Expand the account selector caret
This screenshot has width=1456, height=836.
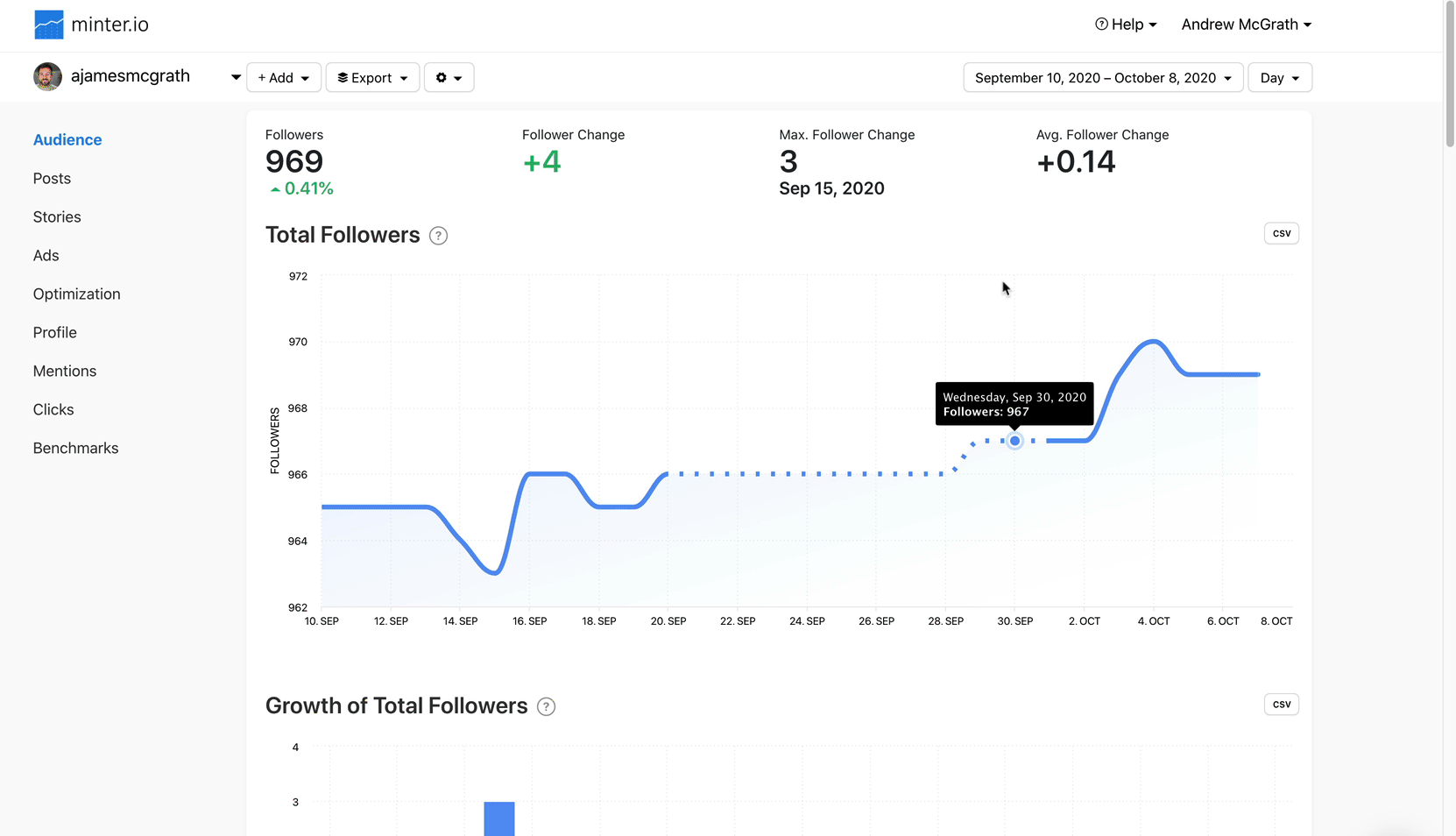[x=236, y=77]
